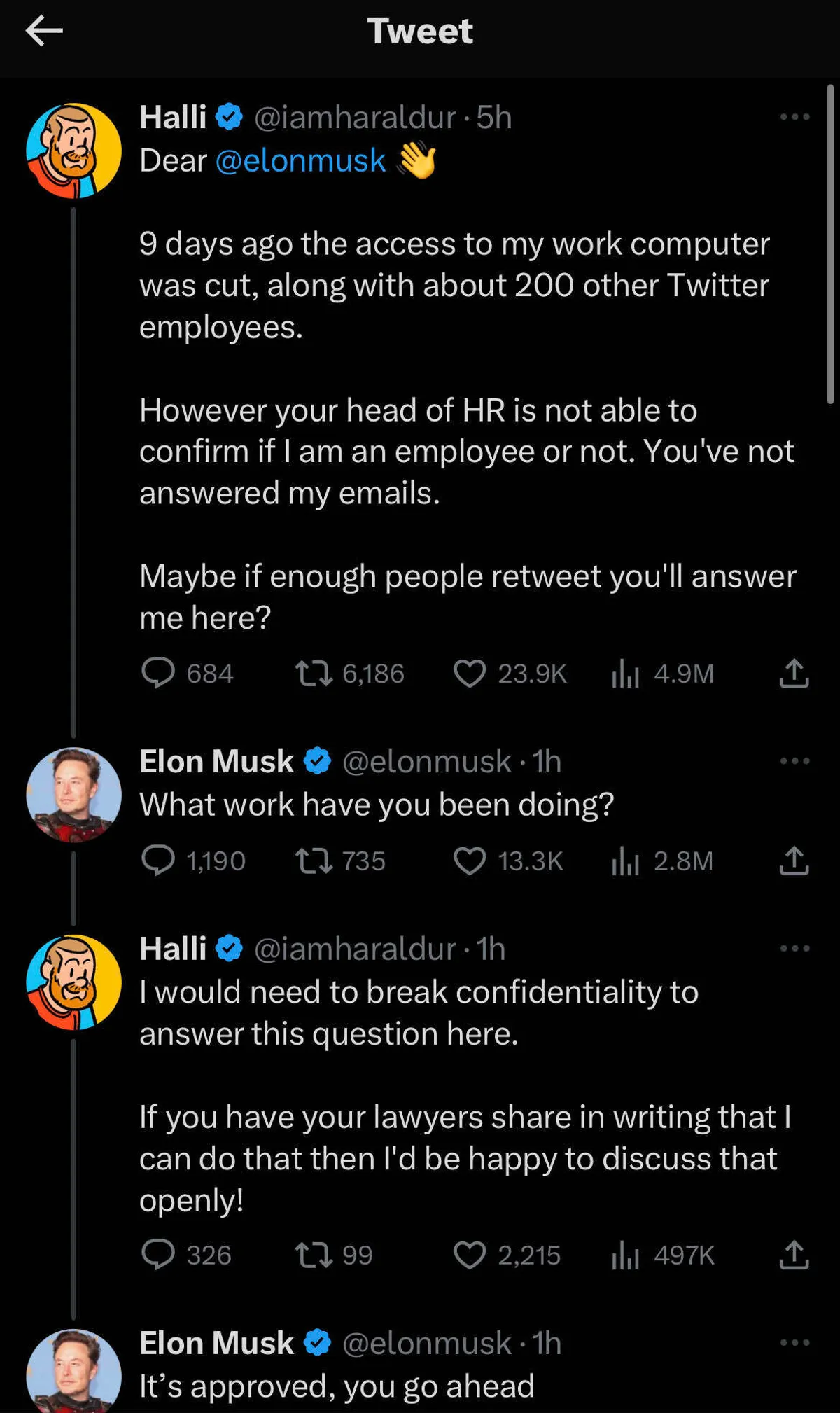Reply to Elon's tweet with 1,190 replies
Screen dimensions: 840x1413
coord(158,861)
